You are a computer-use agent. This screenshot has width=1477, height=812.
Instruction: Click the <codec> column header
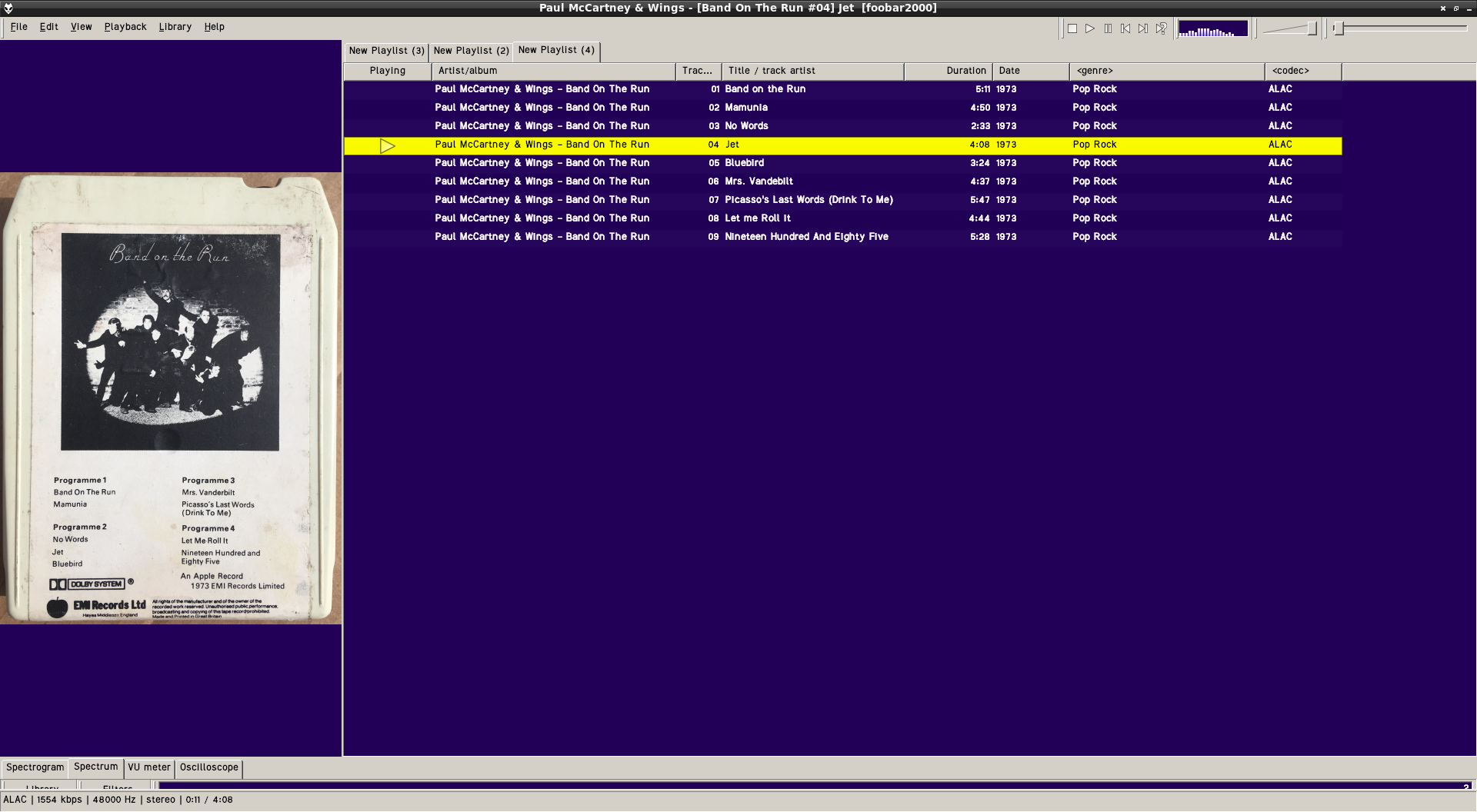coord(1303,71)
